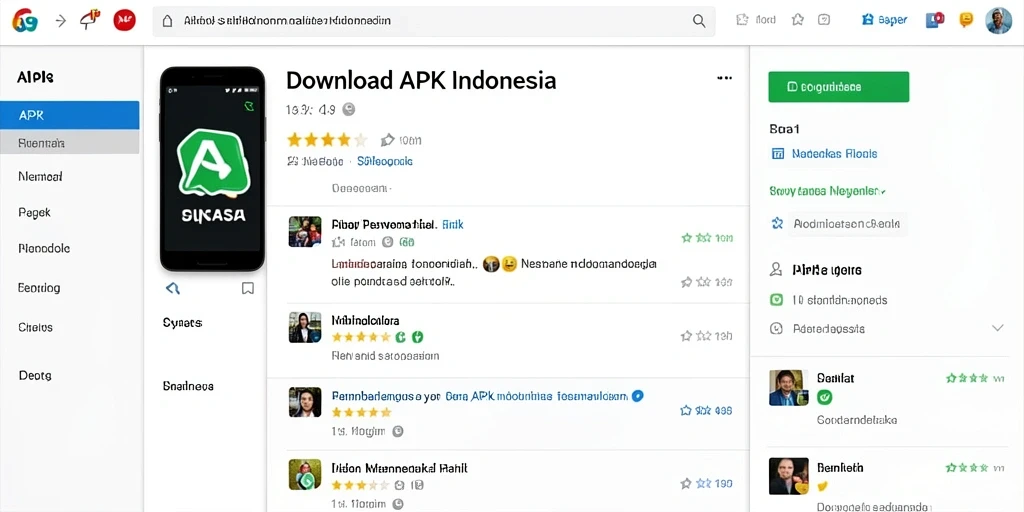This screenshot has width=1024, height=512.
Task: Expand the chevron on 'Pdeteclgessits' row
Action: coord(997,328)
